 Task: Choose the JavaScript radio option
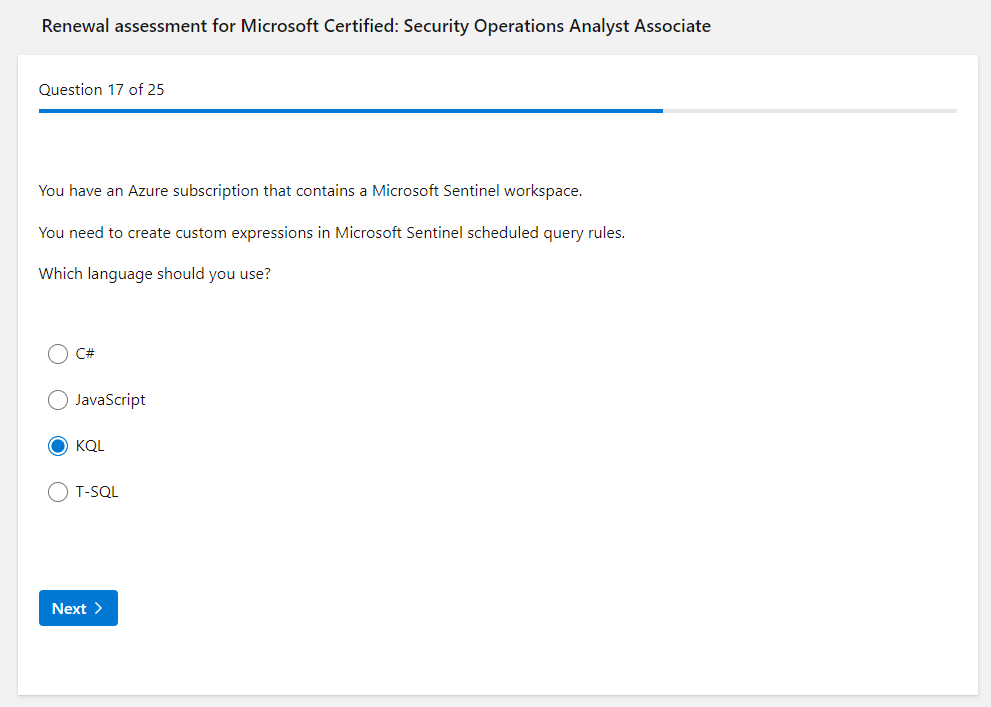coord(58,400)
